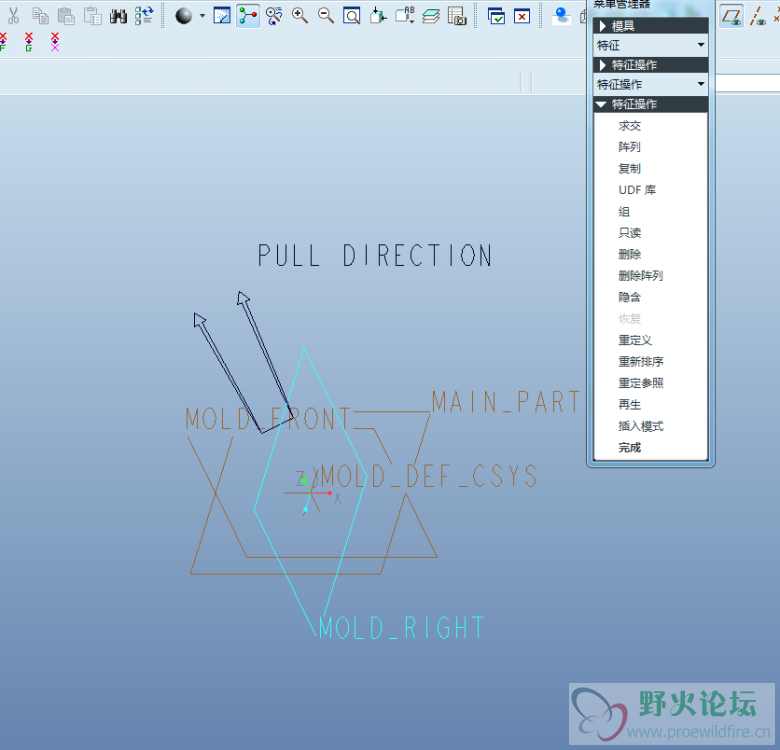This screenshot has width=780, height=750.
Task: Click the blue sphere appearance icon
Action: click(x=561, y=16)
